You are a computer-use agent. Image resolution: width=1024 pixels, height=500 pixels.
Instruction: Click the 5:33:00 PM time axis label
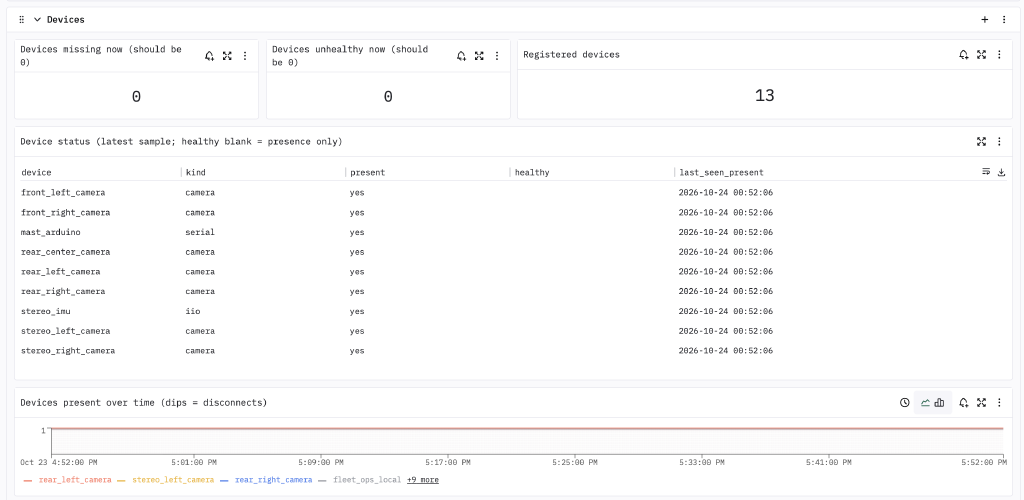click(x=702, y=462)
